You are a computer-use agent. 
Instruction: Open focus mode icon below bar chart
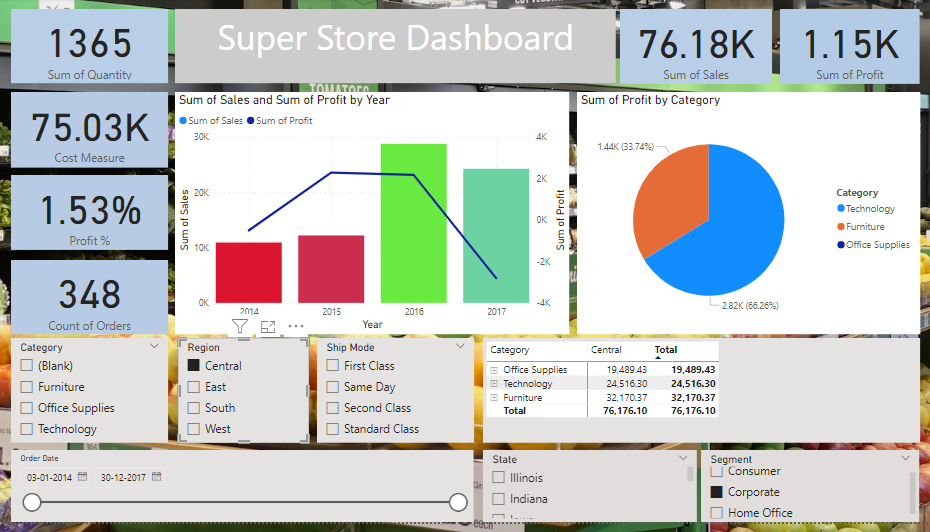coord(268,326)
